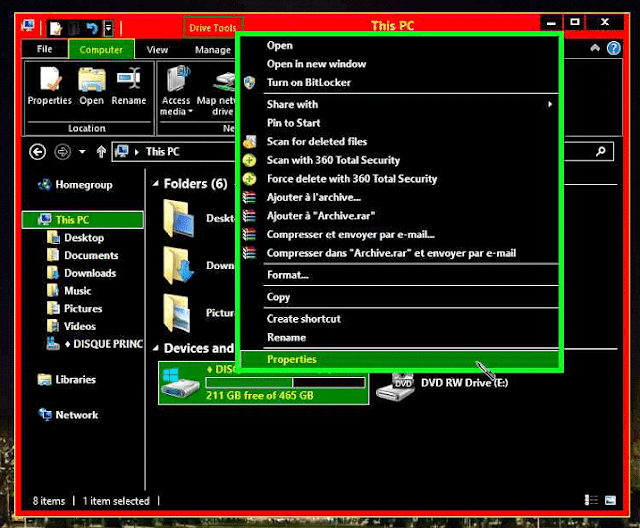Select Homegroup in the navigation pane
This screenshot has width=640, height=528.
pos(75,185)
